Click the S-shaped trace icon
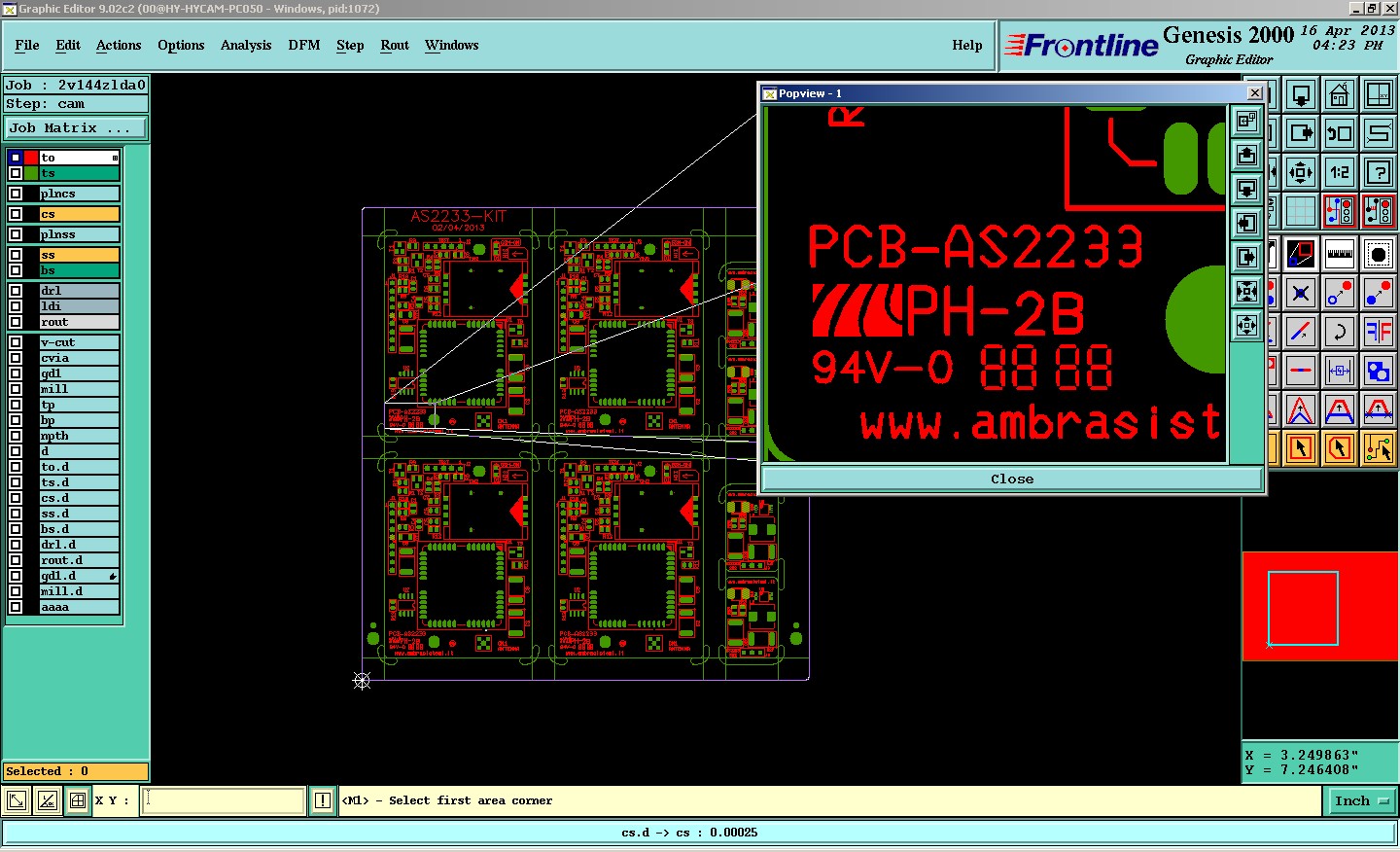The height and width of the screenshot is (852, 1400). pyautogui.click(x=1379, y=133)
